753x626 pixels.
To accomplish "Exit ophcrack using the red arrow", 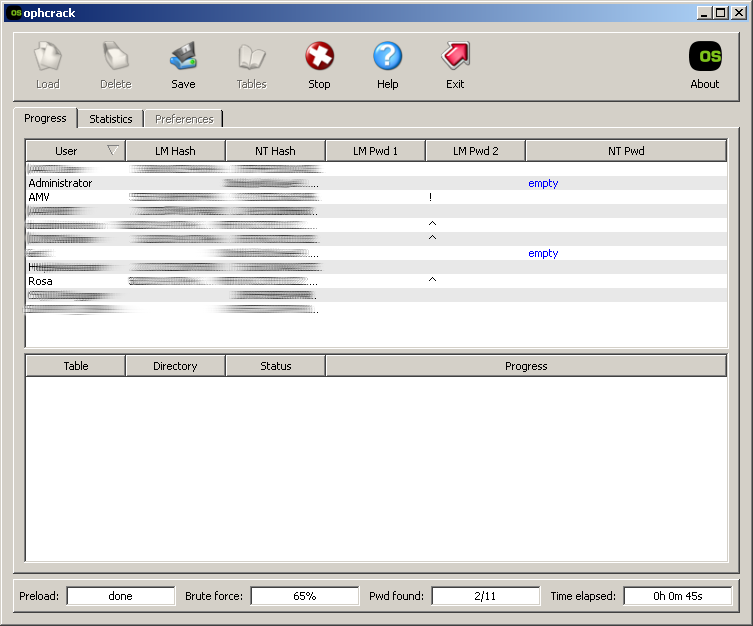I will pyautogui.click(x=455, y=56).
